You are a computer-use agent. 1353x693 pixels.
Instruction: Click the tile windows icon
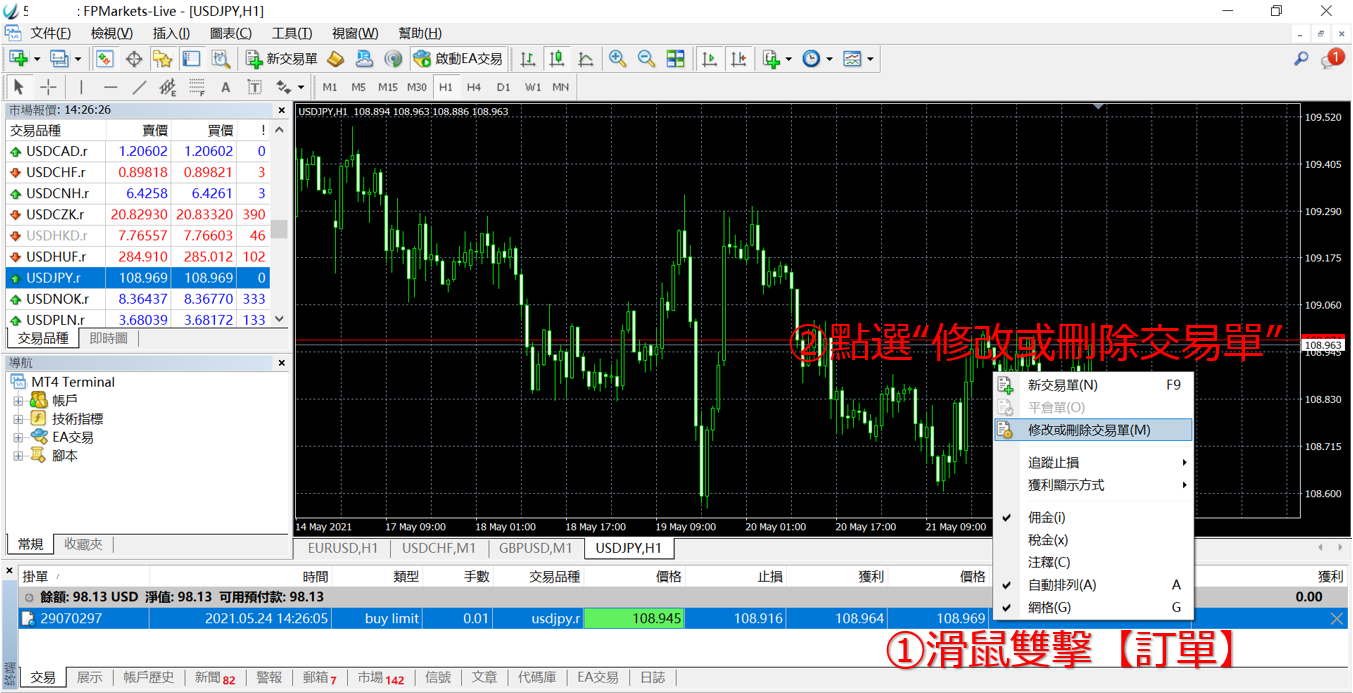point(676,59)
